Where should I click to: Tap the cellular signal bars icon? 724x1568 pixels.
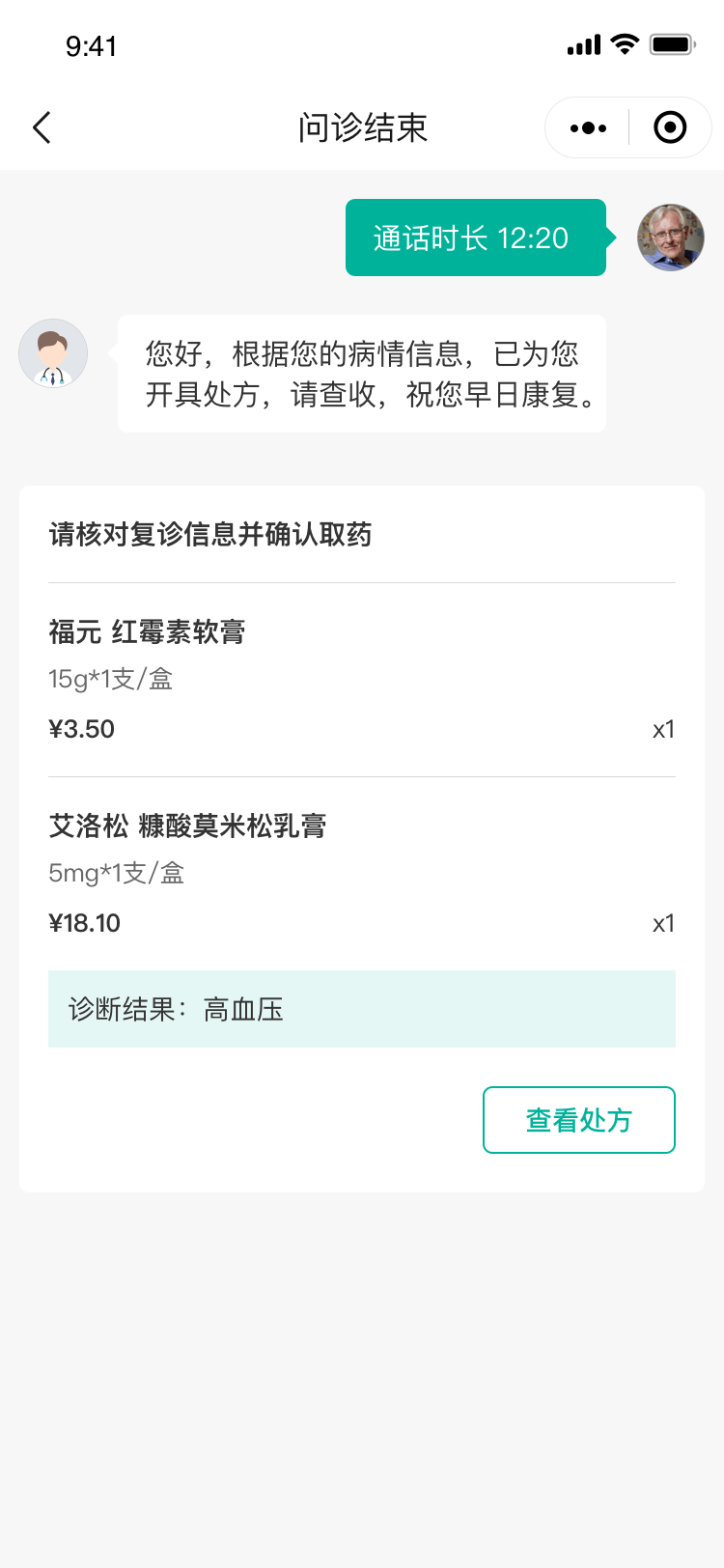(584, 44)
